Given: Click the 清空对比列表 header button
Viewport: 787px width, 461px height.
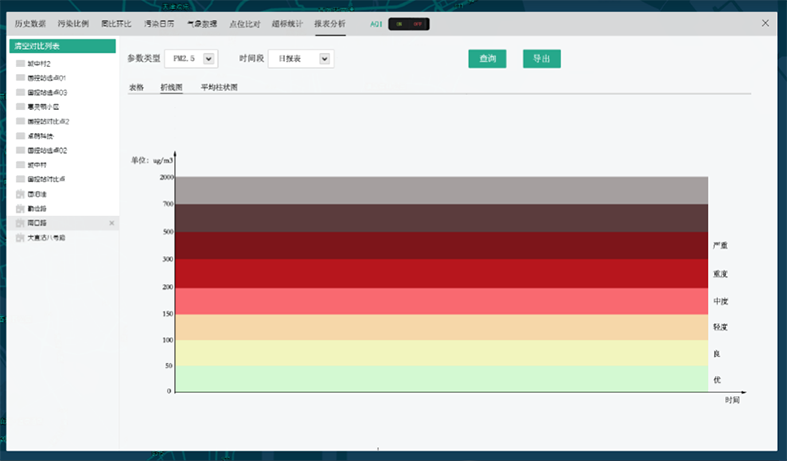Looking at the screenshot, I should pyautogui.click(x=63, y=45).
